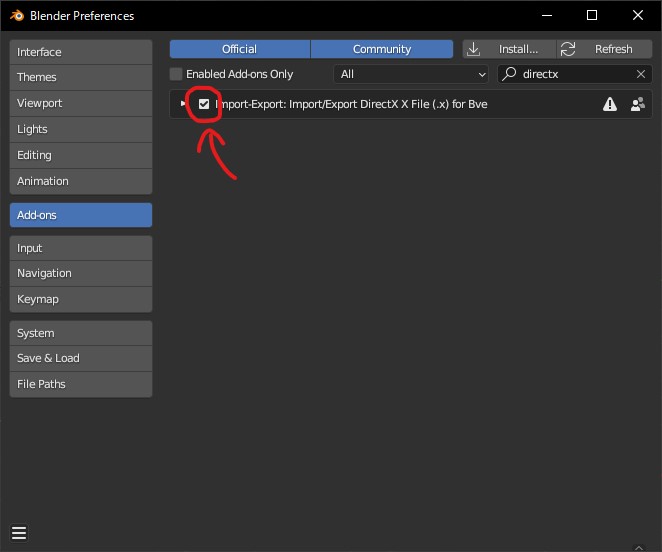Expand the DirectX X File add-on details

click(183, 103)
